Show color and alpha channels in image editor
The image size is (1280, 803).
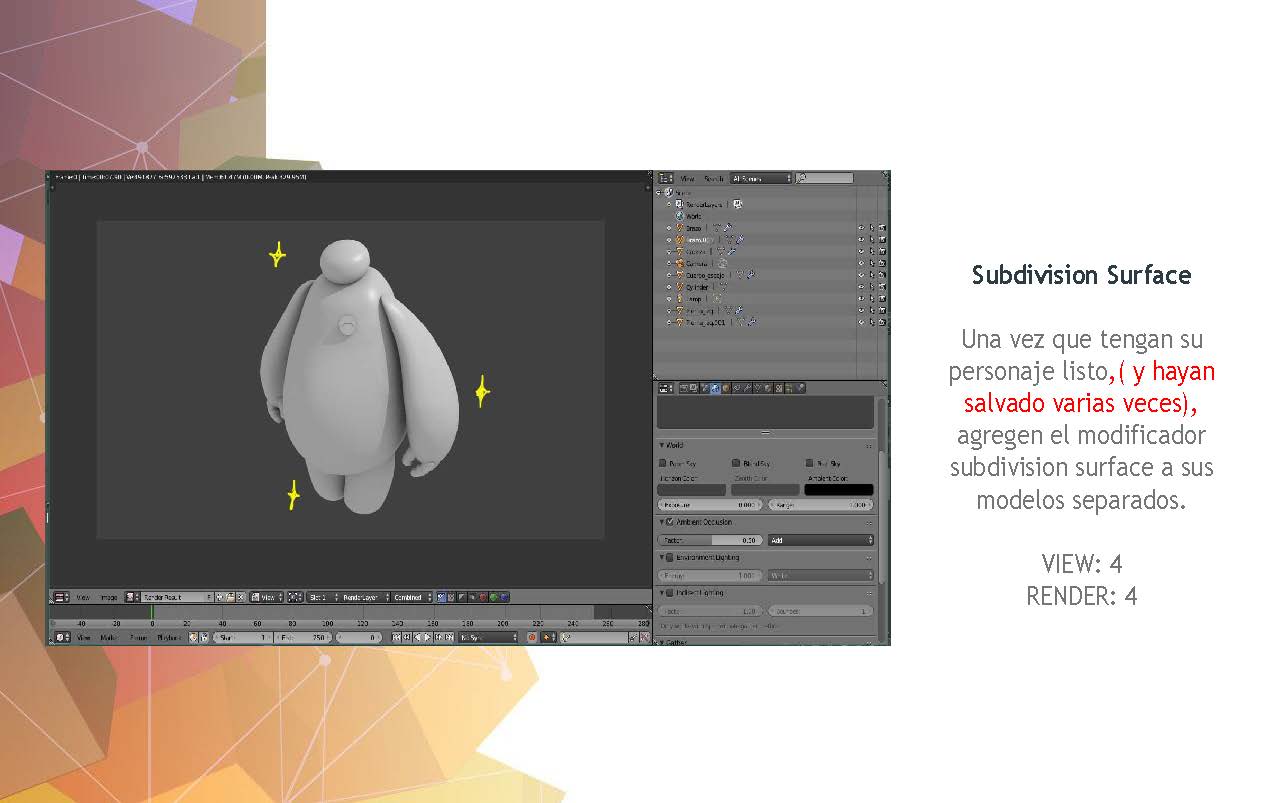tap(442, 597)
